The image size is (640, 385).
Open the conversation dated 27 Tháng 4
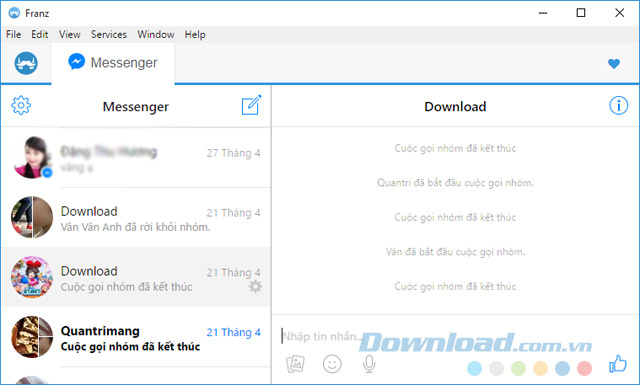136,158
